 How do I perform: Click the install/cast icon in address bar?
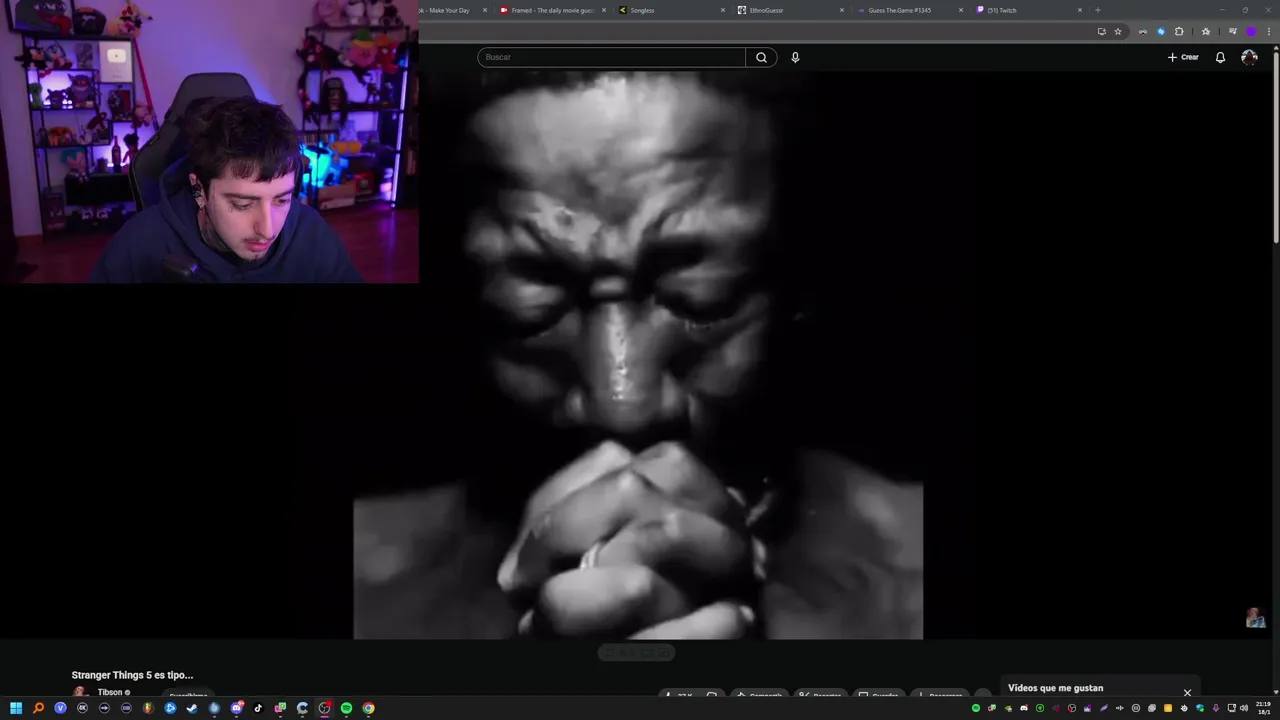1102,31
